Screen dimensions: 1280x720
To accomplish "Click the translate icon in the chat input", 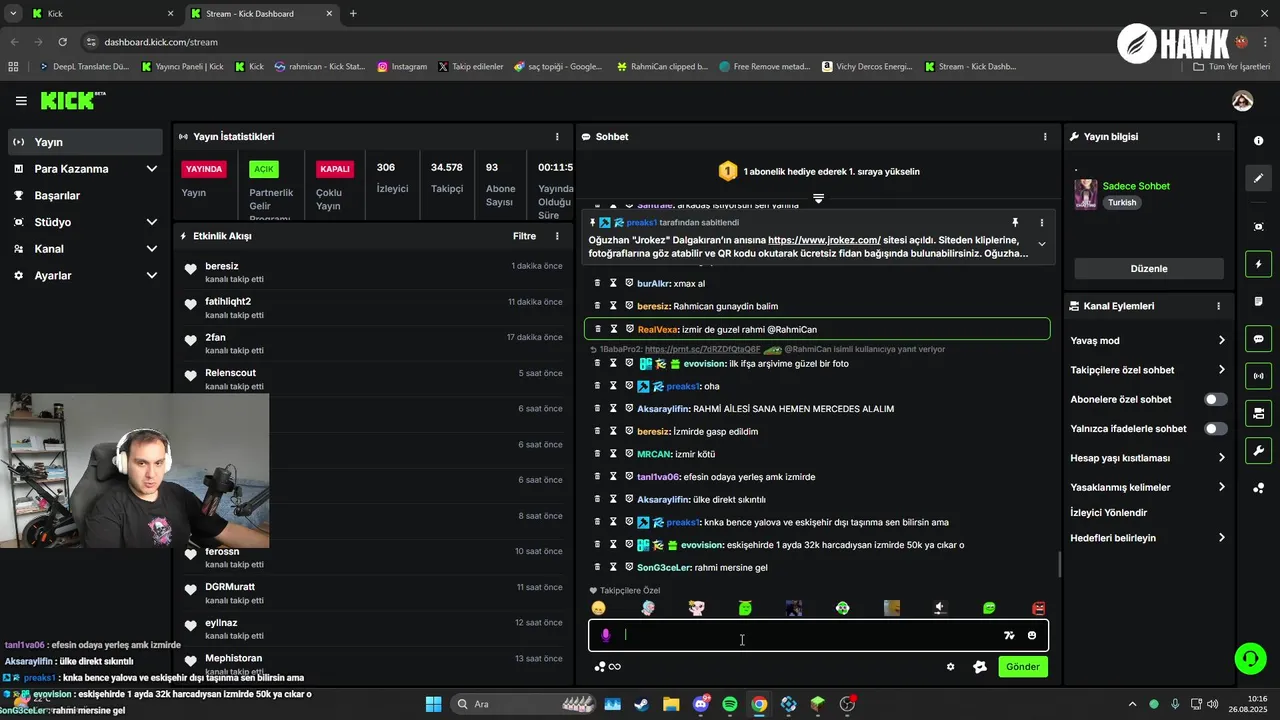I will [1009, 635].
